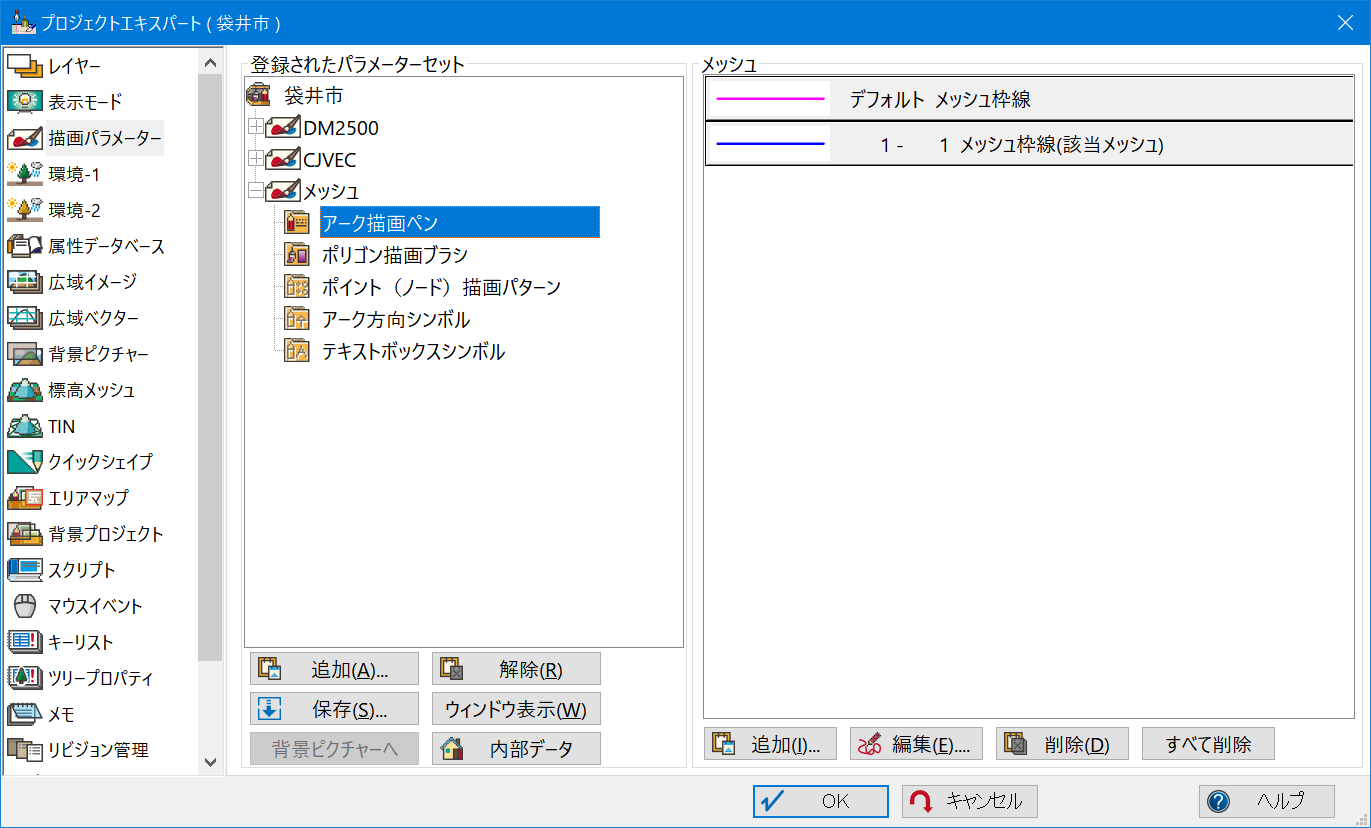Click the ポリゴン描画ブラシ tree icon

(297, 255)
